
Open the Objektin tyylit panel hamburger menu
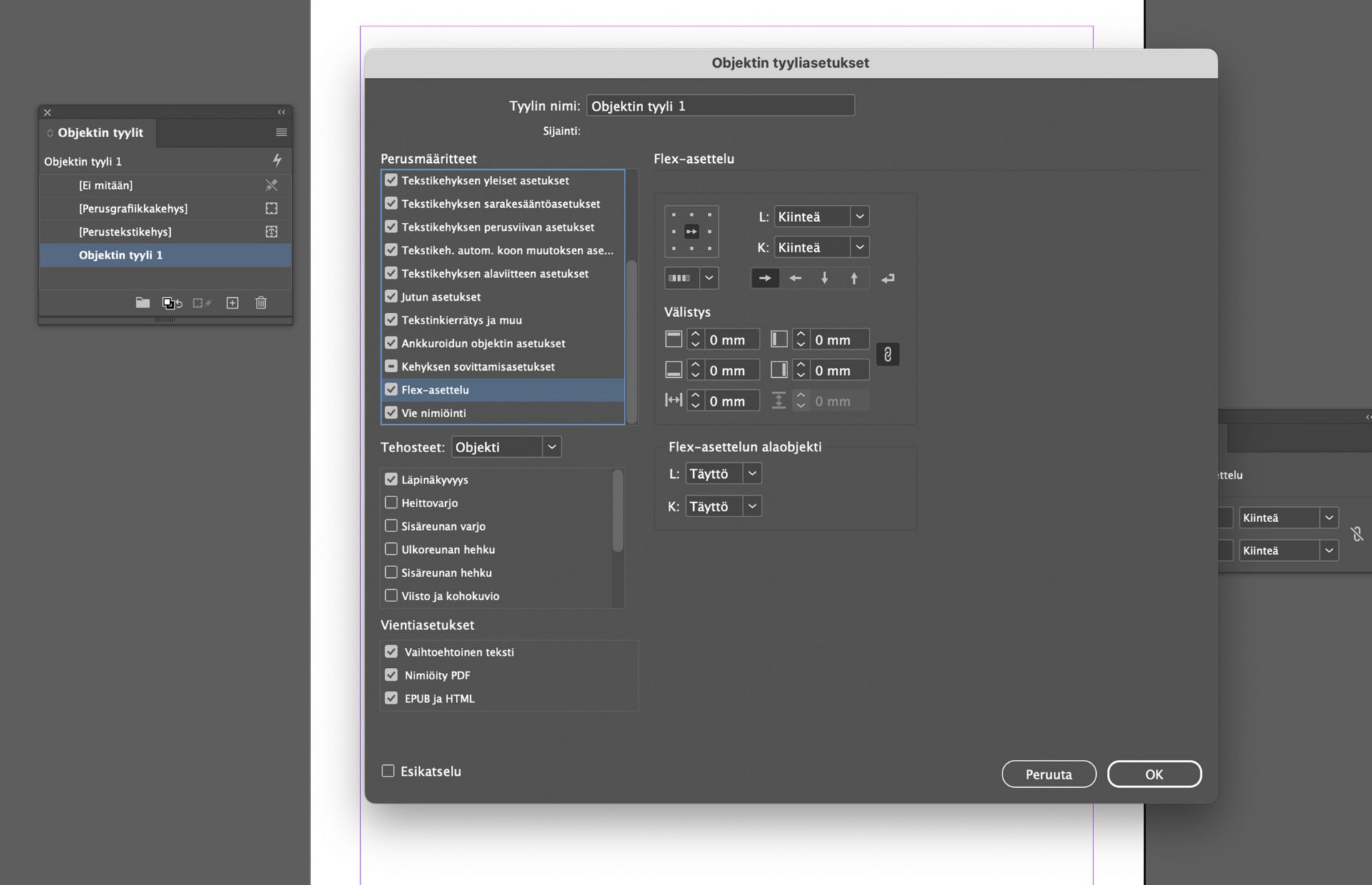click(x=282, y=132)
